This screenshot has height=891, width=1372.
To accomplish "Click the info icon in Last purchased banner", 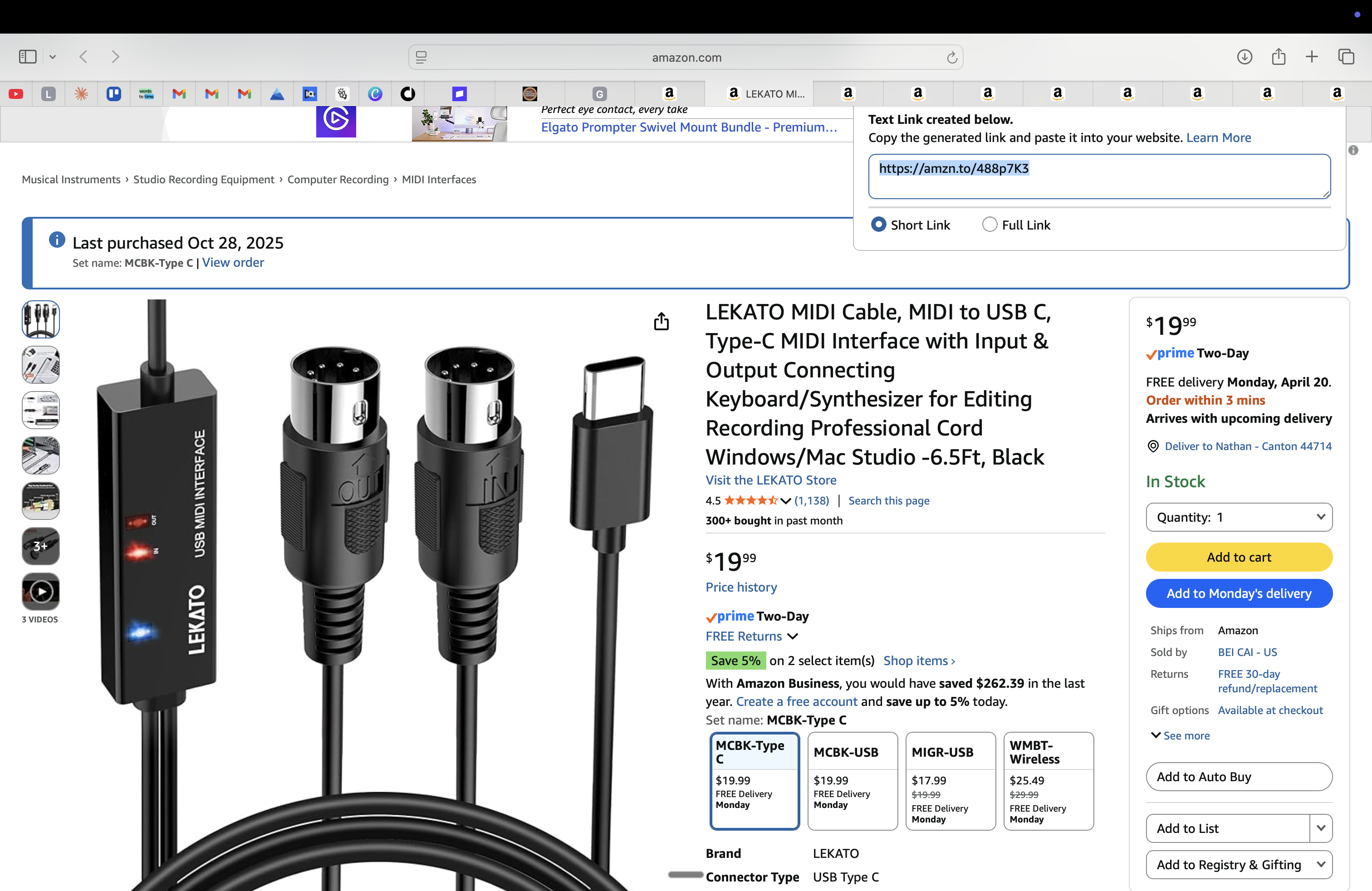I will click(x=57, y=239).
